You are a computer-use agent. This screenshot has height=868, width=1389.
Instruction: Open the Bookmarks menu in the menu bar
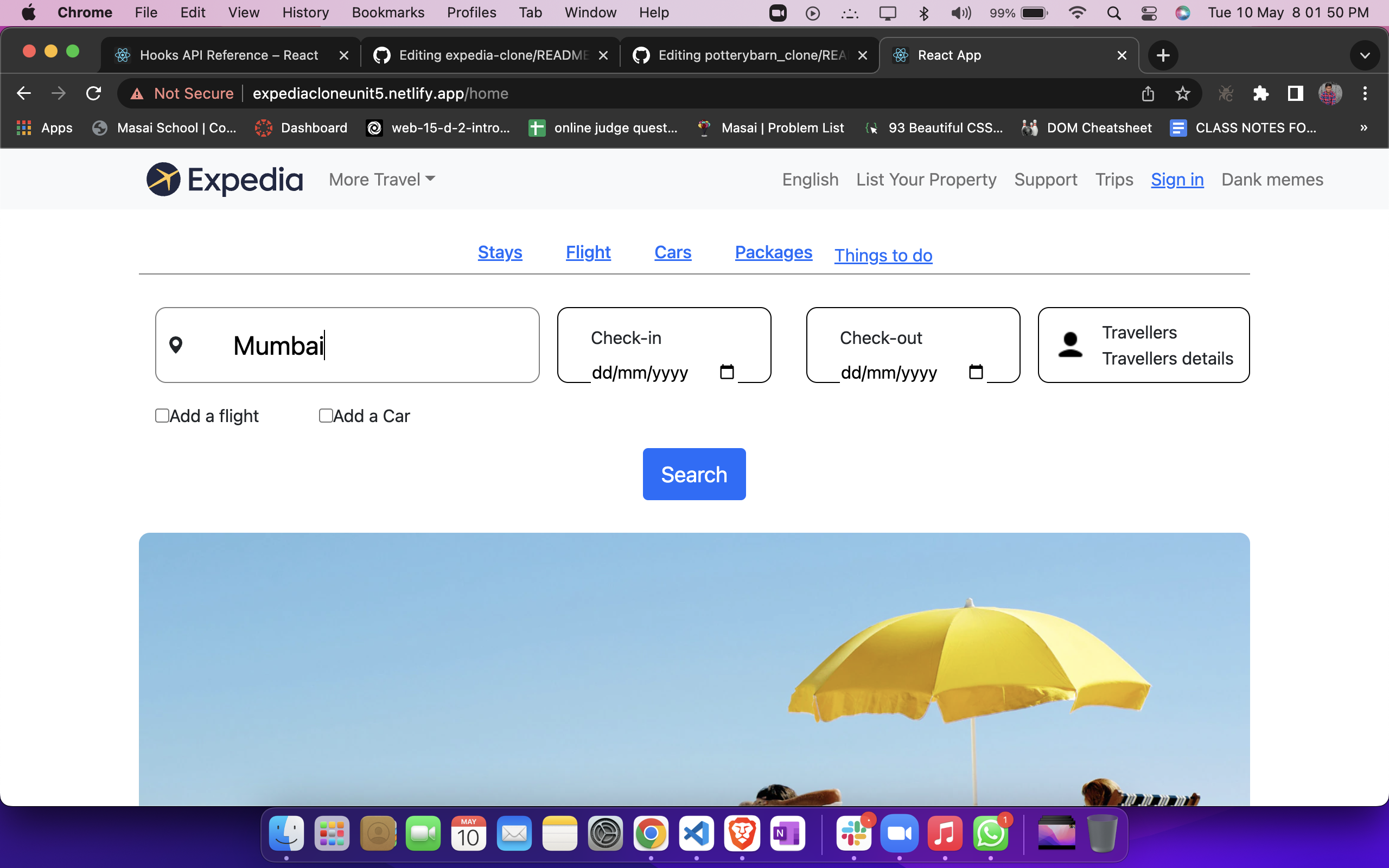[x=388, y=12]
